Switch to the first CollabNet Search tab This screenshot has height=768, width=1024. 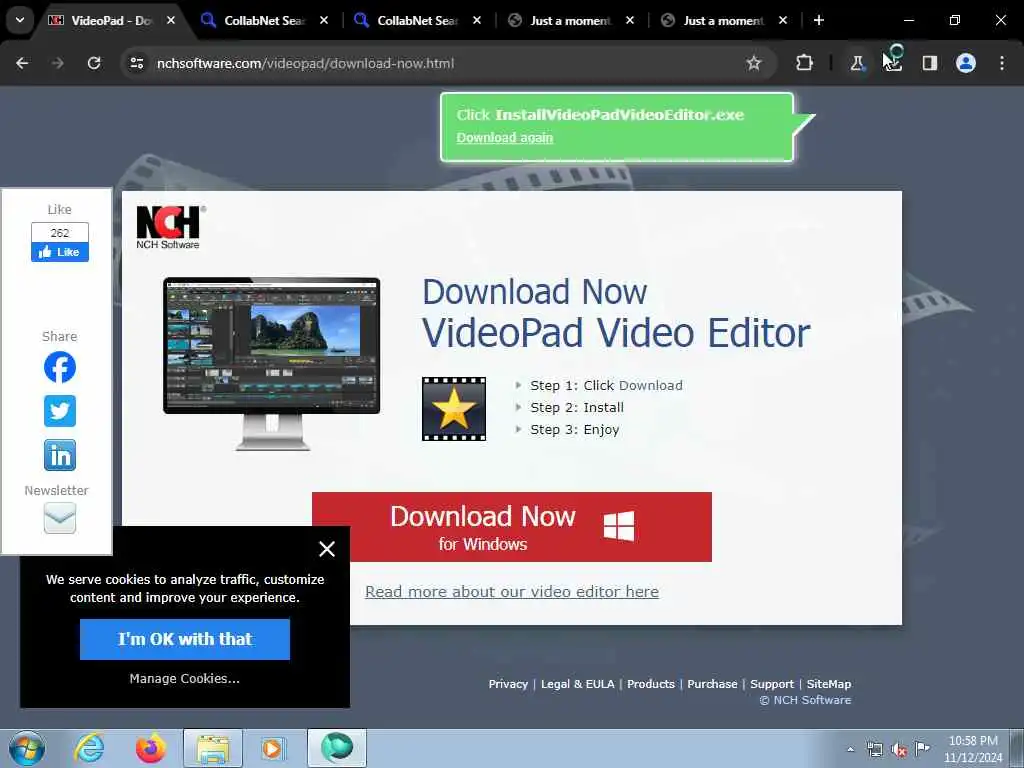264,20
